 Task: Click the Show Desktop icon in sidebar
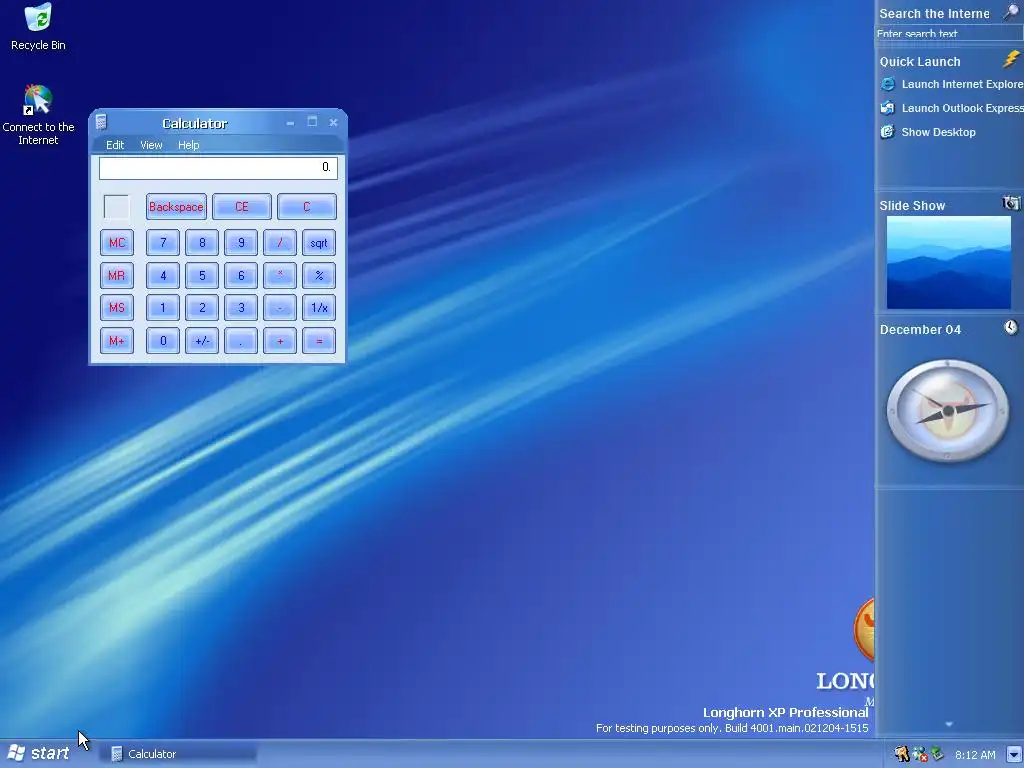(x=888, y=132)
